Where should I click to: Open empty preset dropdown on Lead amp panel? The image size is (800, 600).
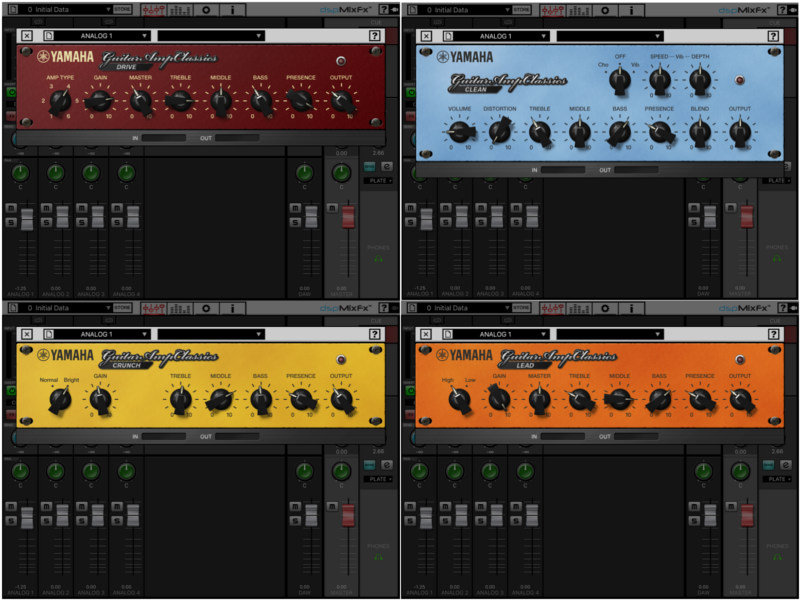610,334
